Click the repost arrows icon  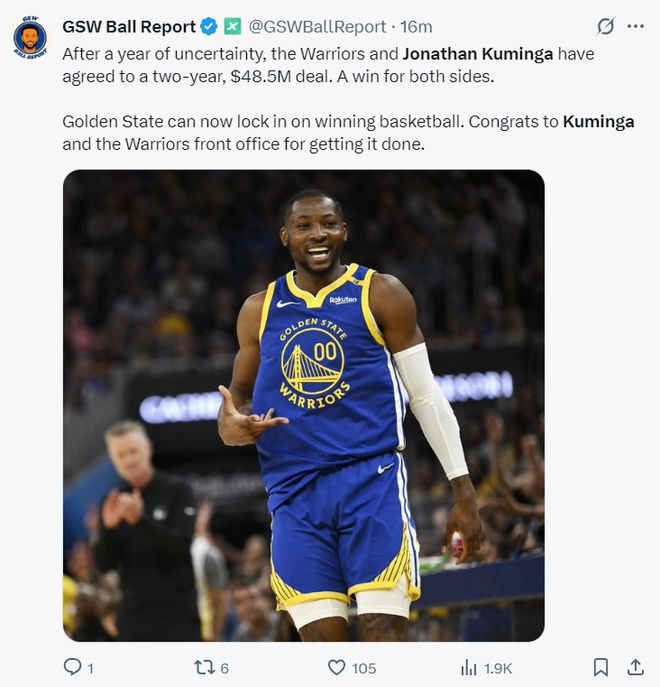point(205,667)
